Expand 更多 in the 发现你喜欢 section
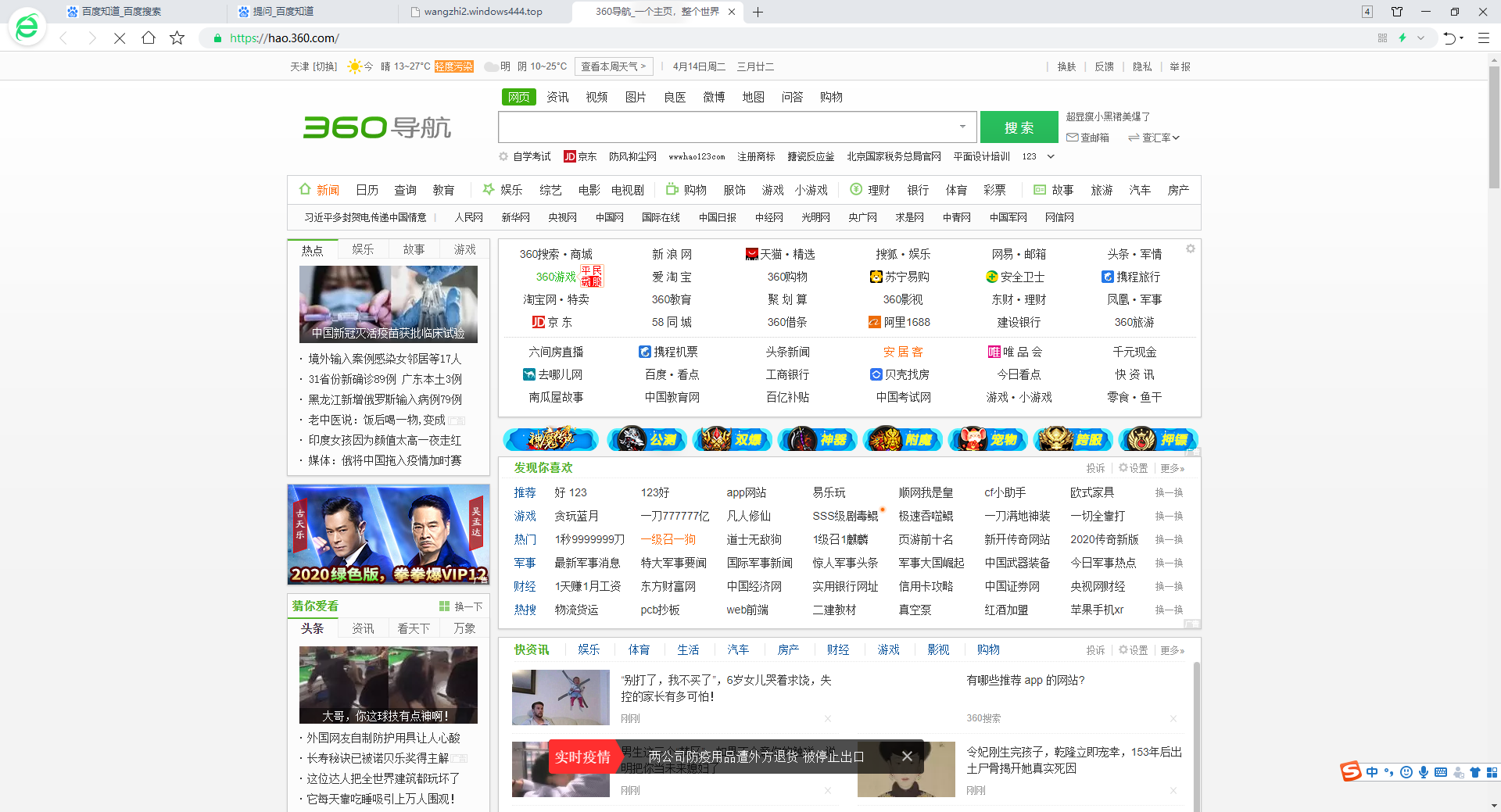 (1172, 468)
